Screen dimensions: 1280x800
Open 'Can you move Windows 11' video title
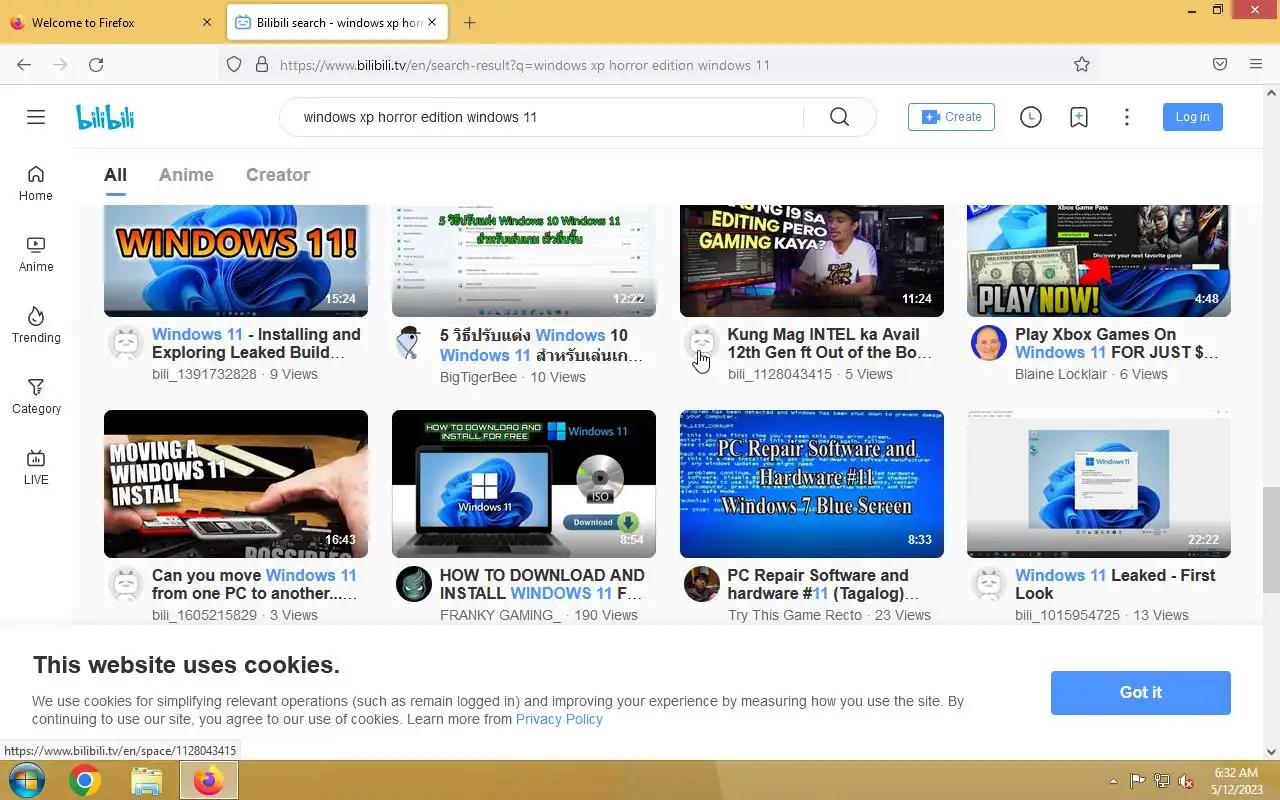click(254, 584)
